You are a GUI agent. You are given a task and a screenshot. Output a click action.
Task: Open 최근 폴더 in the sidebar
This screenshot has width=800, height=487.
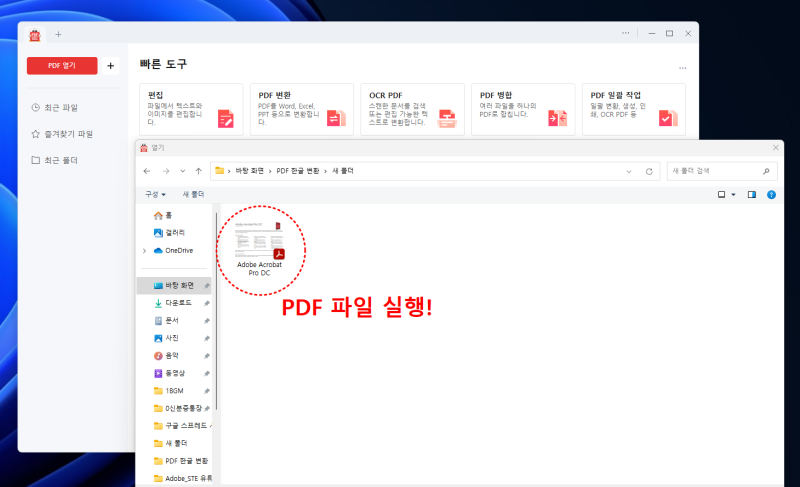(x=55, y=160)
